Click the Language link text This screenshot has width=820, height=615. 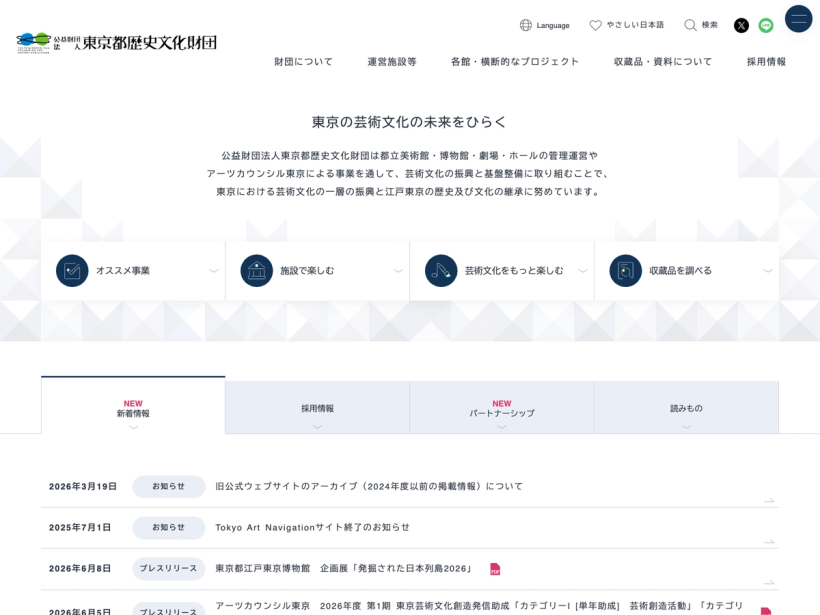(x=553, y=25)
